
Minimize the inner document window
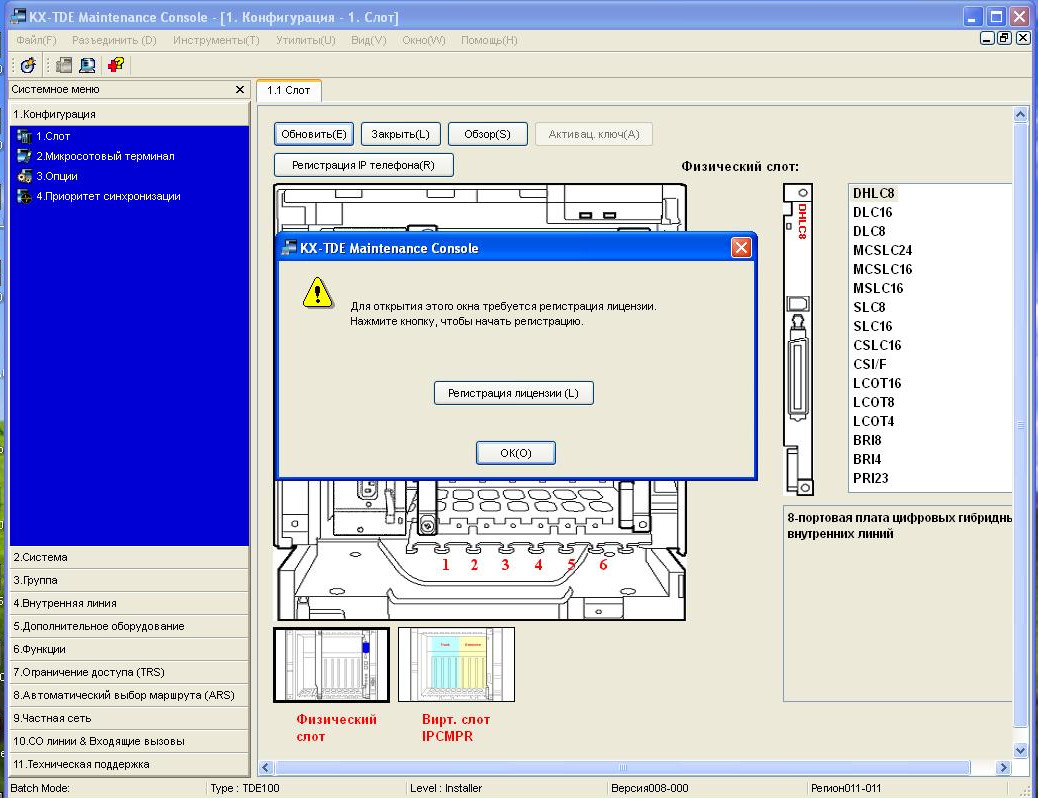[x=986, y=38]
